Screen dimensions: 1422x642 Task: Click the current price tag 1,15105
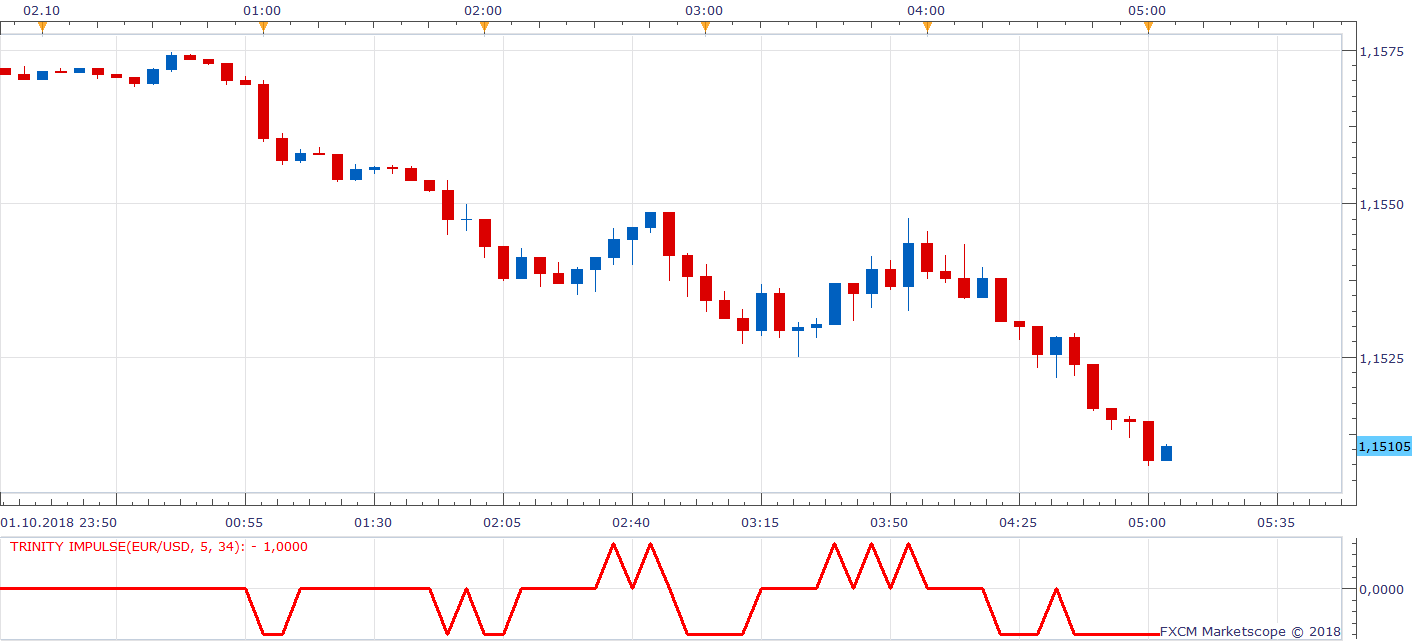1384,447
